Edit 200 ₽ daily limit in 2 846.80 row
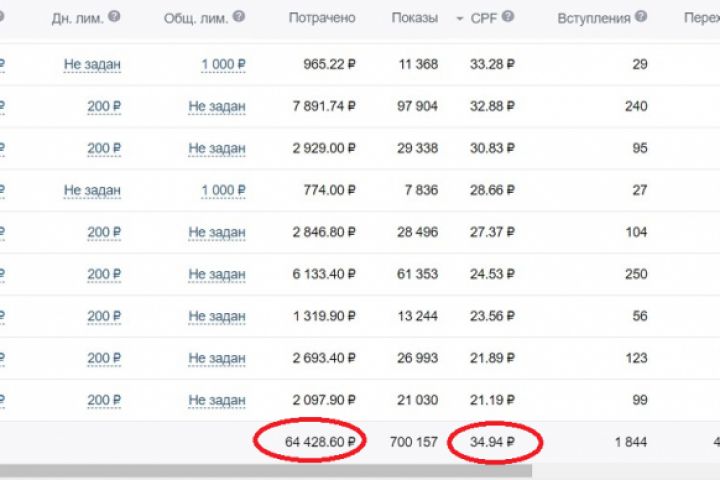Viewport: 720px width, 480px height. point(104,233)
